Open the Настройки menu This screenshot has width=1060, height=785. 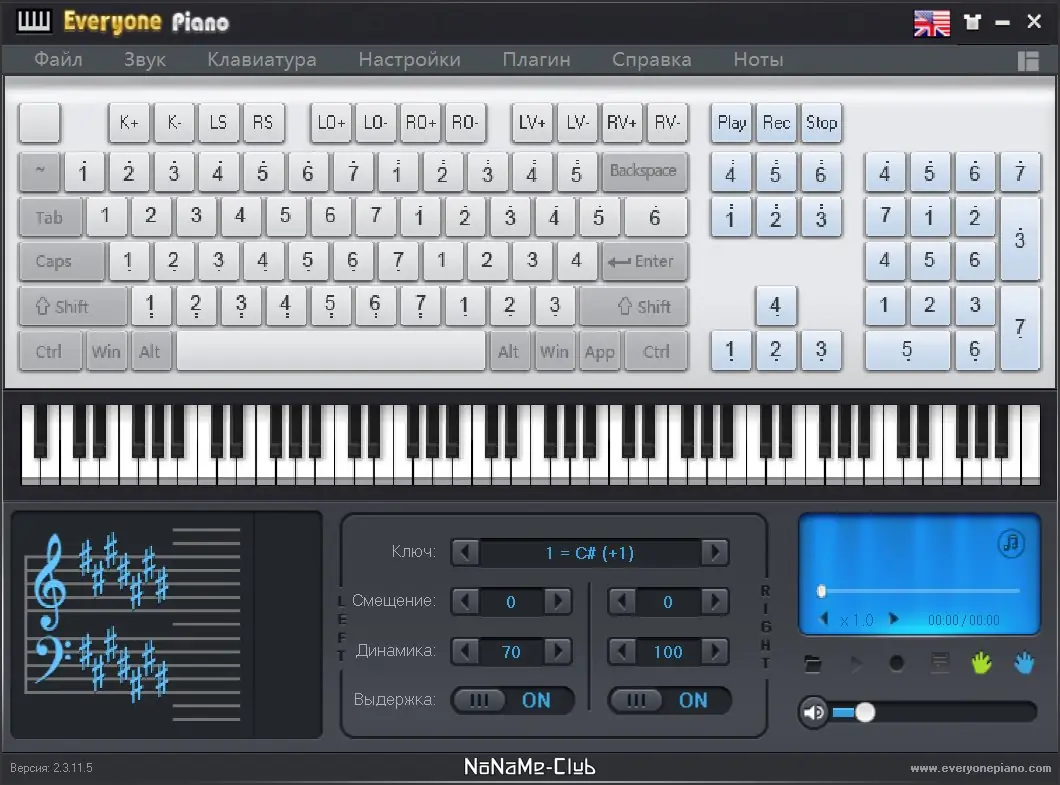[410, 60]
